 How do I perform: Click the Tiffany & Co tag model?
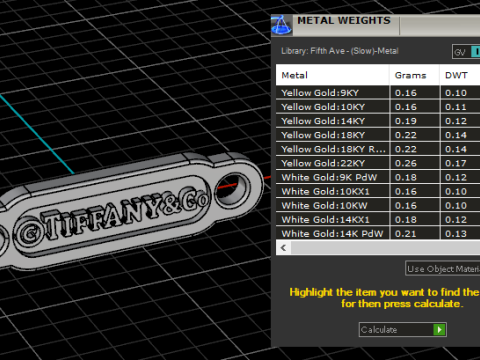tap(132, 211)
